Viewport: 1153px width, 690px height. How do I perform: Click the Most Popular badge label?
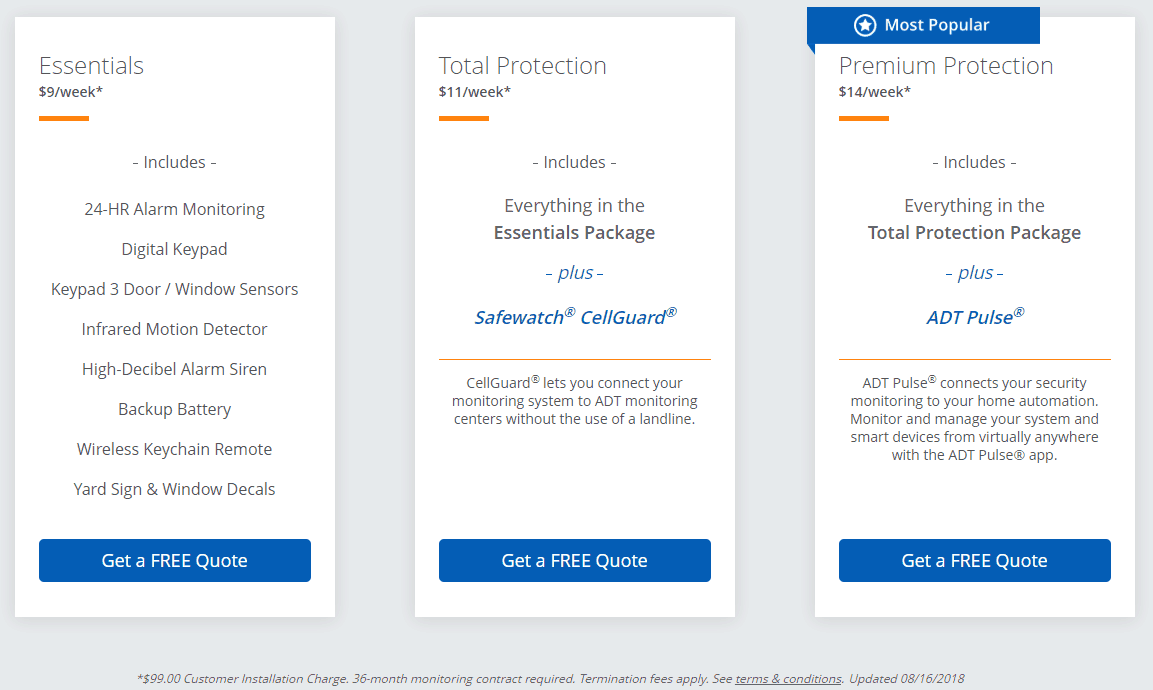tap(937, 25)
